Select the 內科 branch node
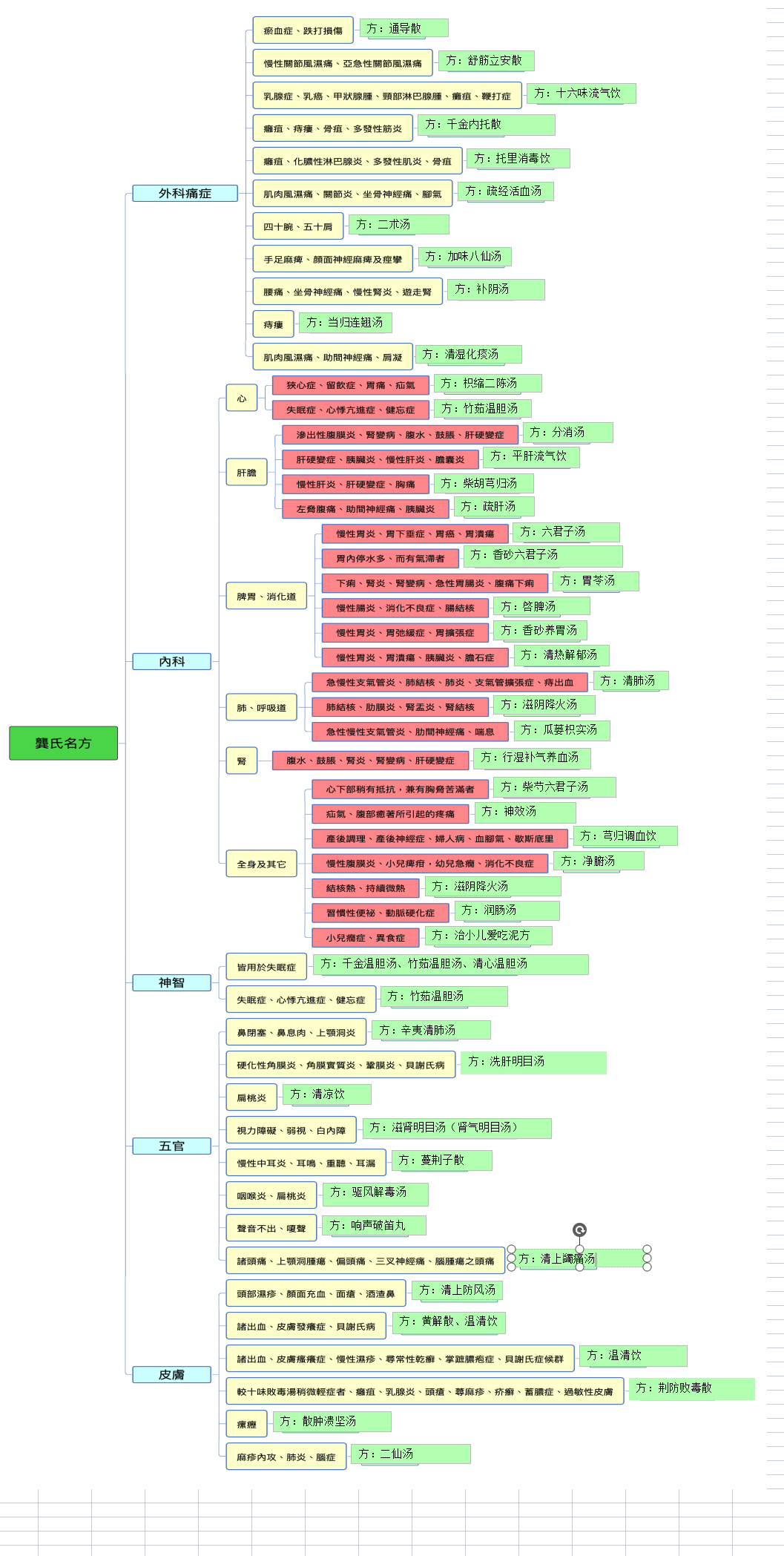The image size is (784, 1556). tap(171, 661)
